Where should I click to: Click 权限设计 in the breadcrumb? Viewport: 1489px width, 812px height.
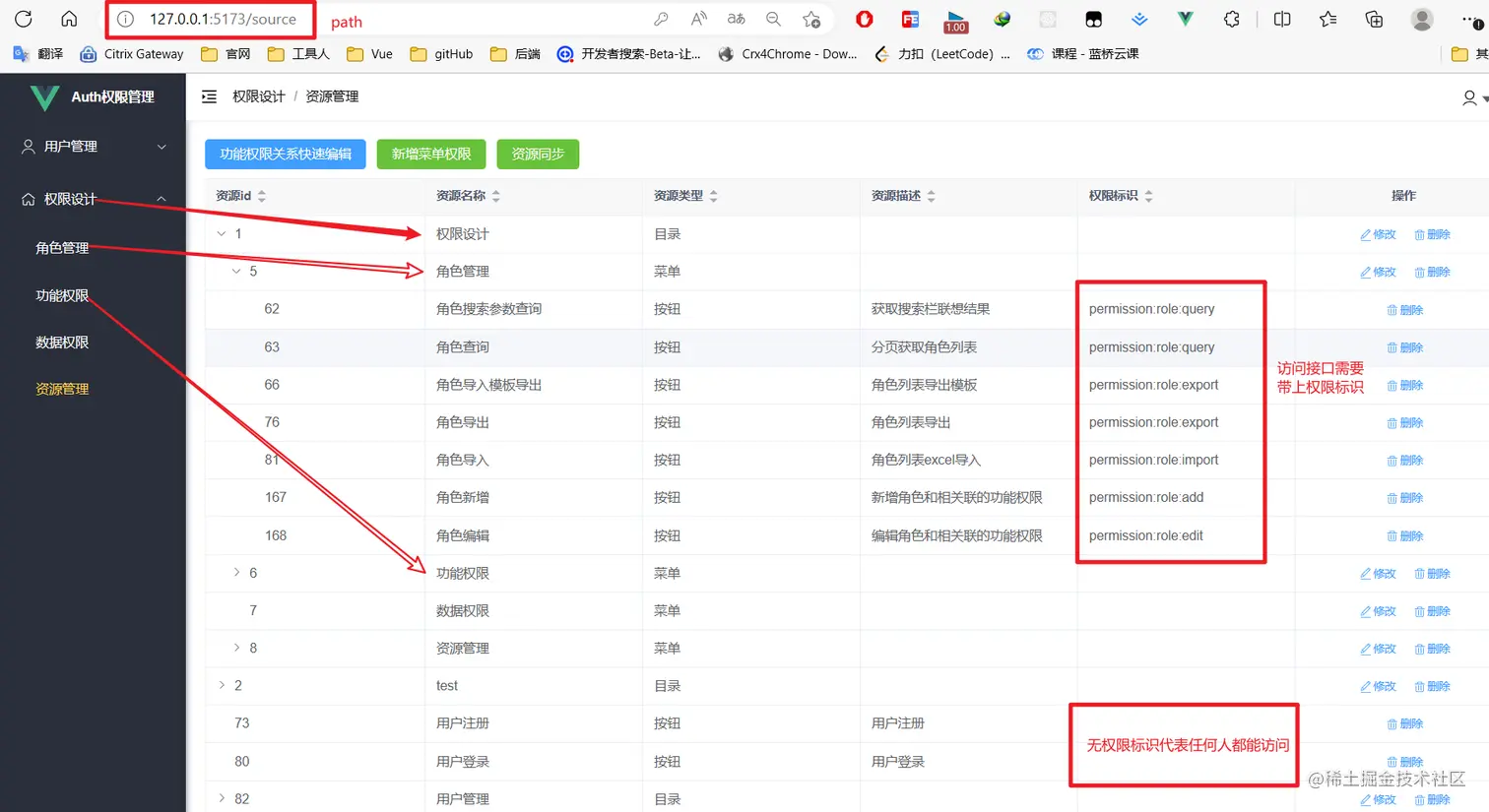(x=258, y=96)
